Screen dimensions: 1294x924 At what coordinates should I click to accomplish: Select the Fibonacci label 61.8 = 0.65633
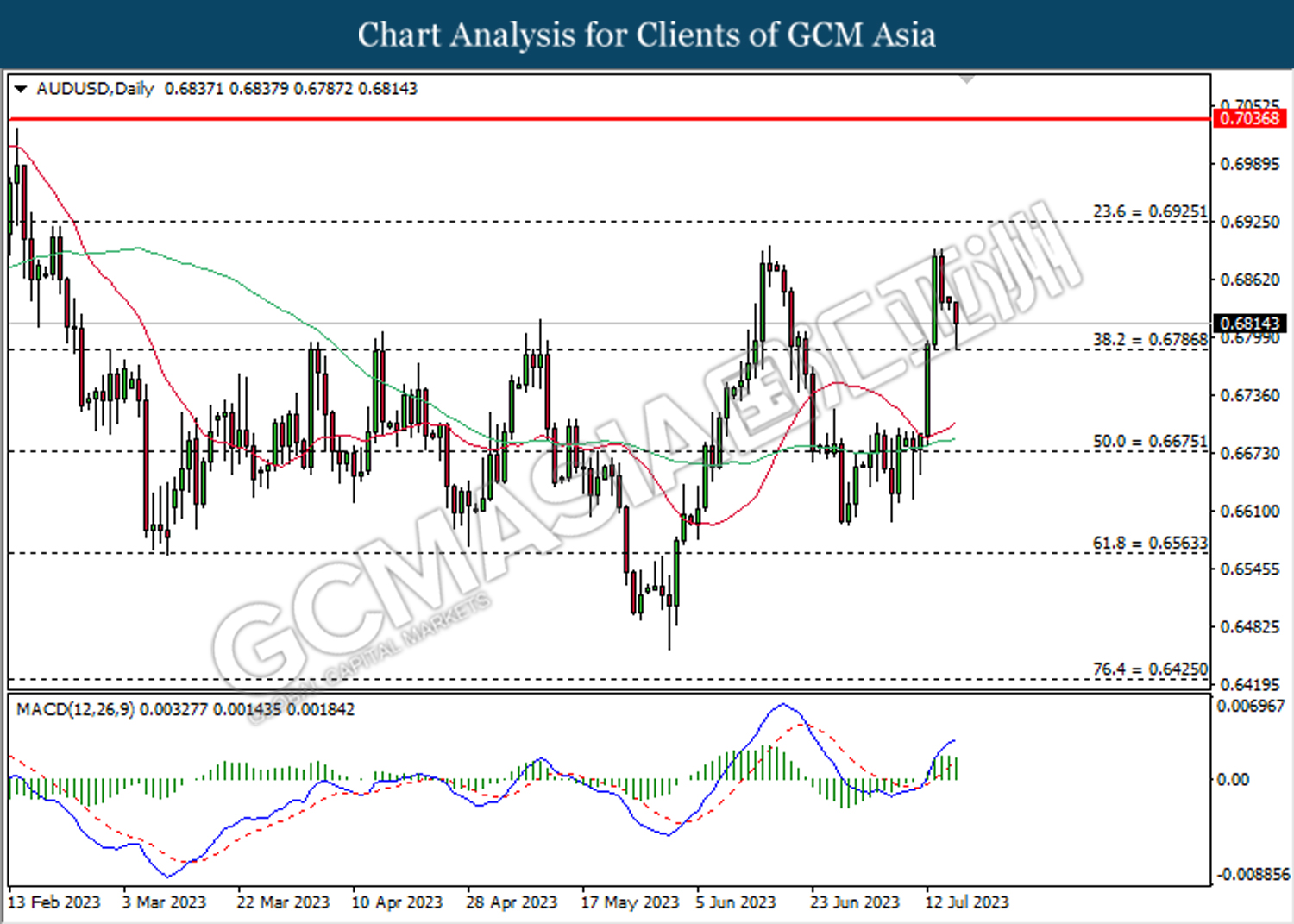coord(1150,544)
